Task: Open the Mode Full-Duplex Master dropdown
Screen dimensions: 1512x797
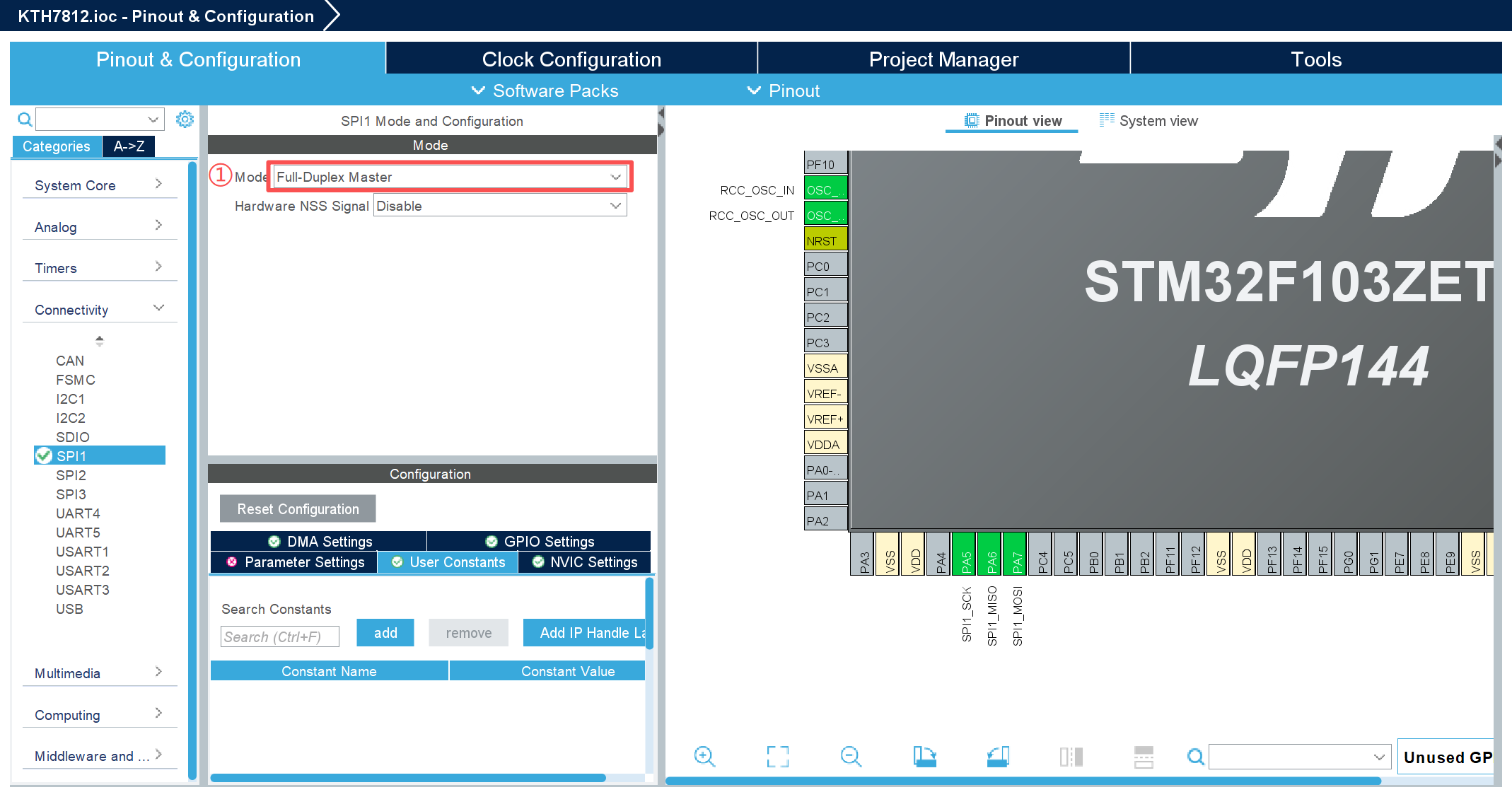Action: (x=450, y=177)
